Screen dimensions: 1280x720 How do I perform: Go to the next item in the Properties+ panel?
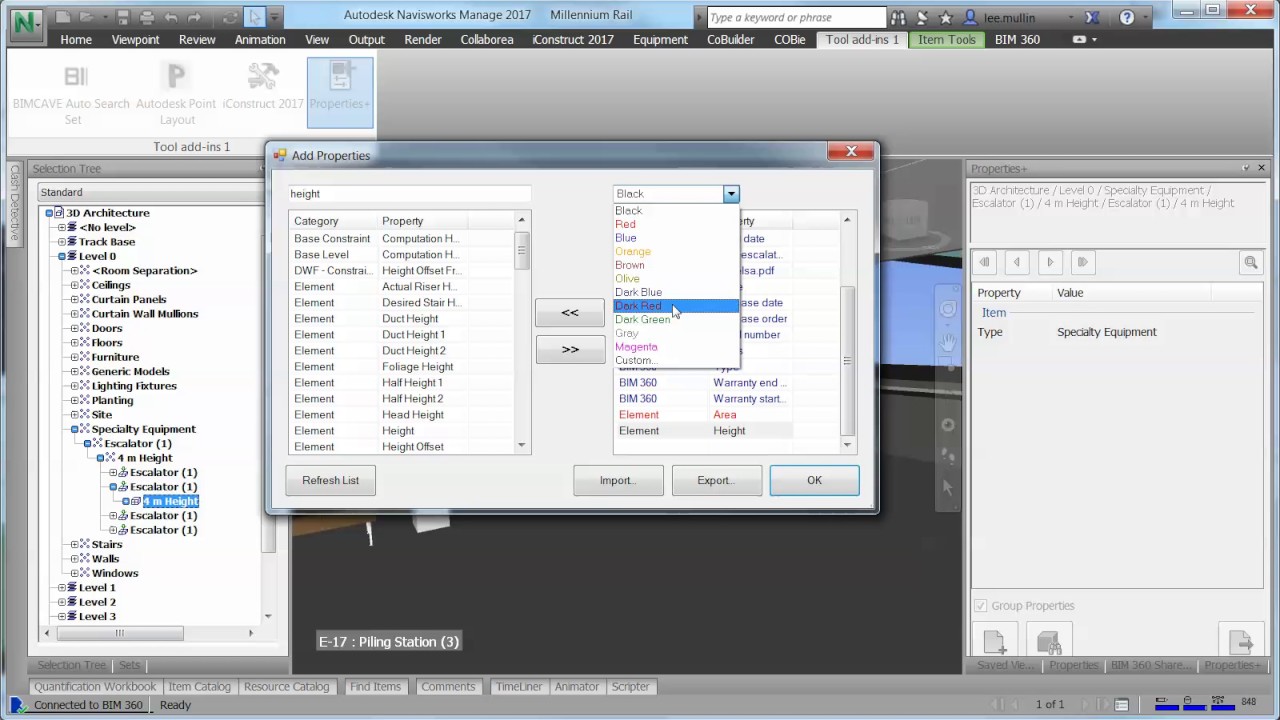1050,262
